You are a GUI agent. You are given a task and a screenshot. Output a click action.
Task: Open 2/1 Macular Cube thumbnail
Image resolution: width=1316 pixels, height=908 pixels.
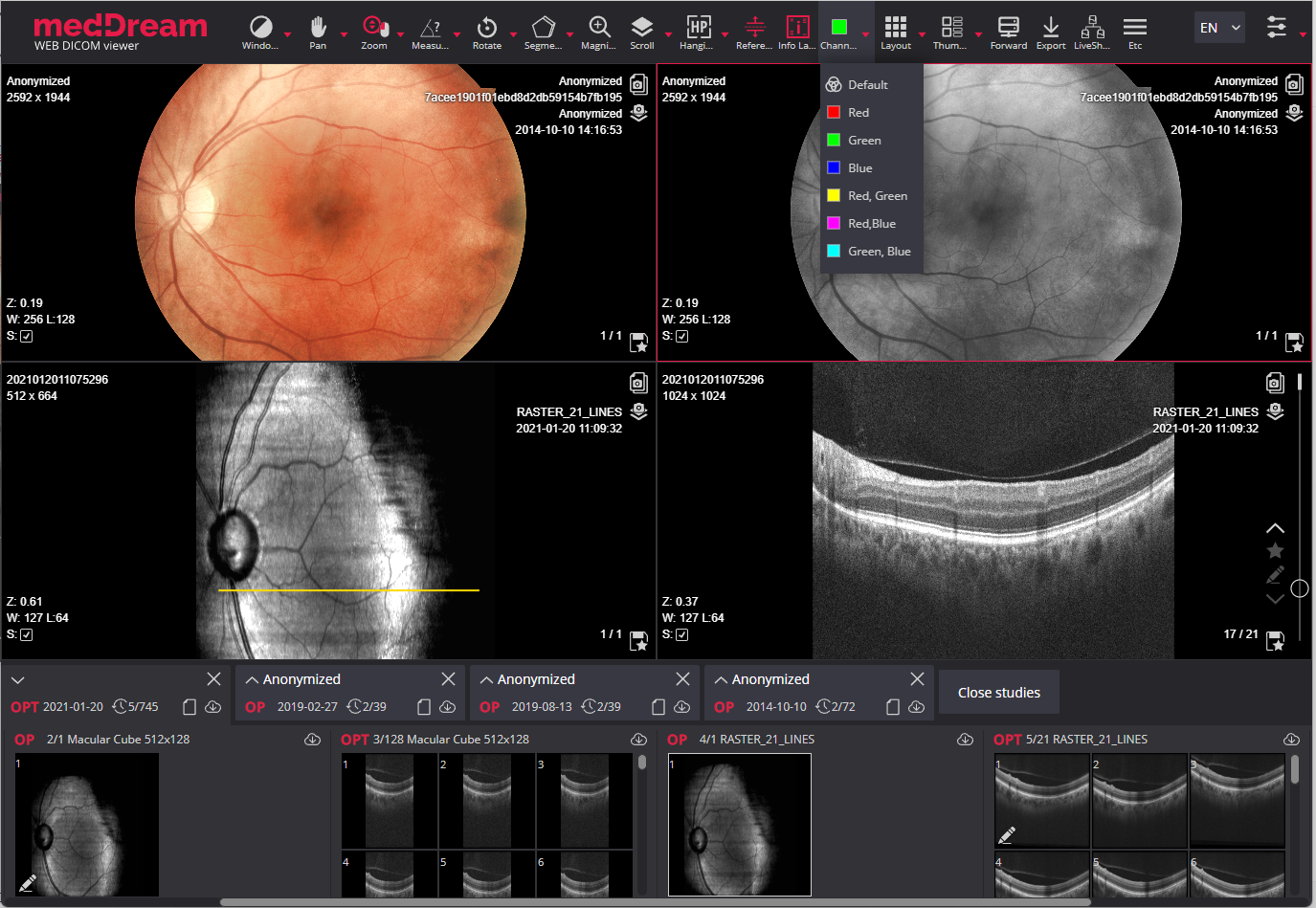pyautogui.click(x=87, y=825)
